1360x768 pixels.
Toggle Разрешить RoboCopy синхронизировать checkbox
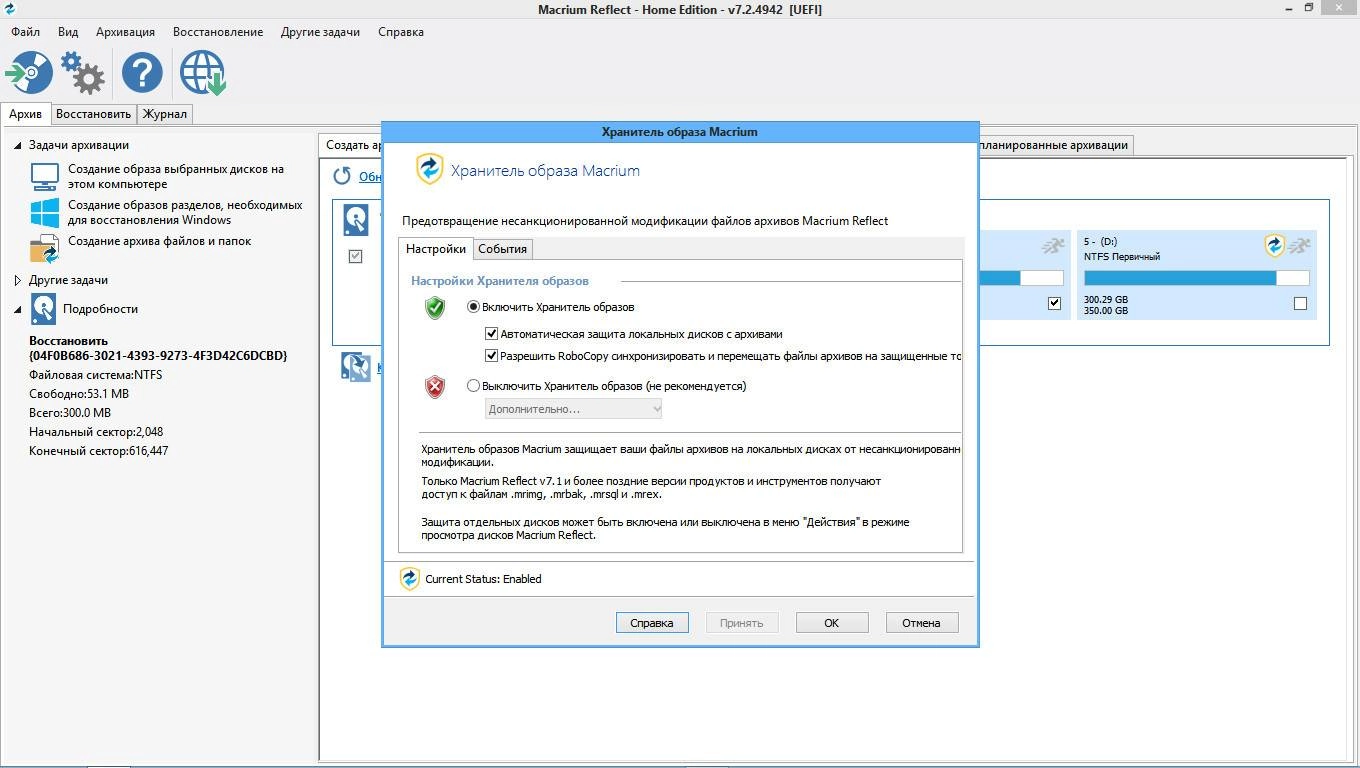[x=491, y=355]
